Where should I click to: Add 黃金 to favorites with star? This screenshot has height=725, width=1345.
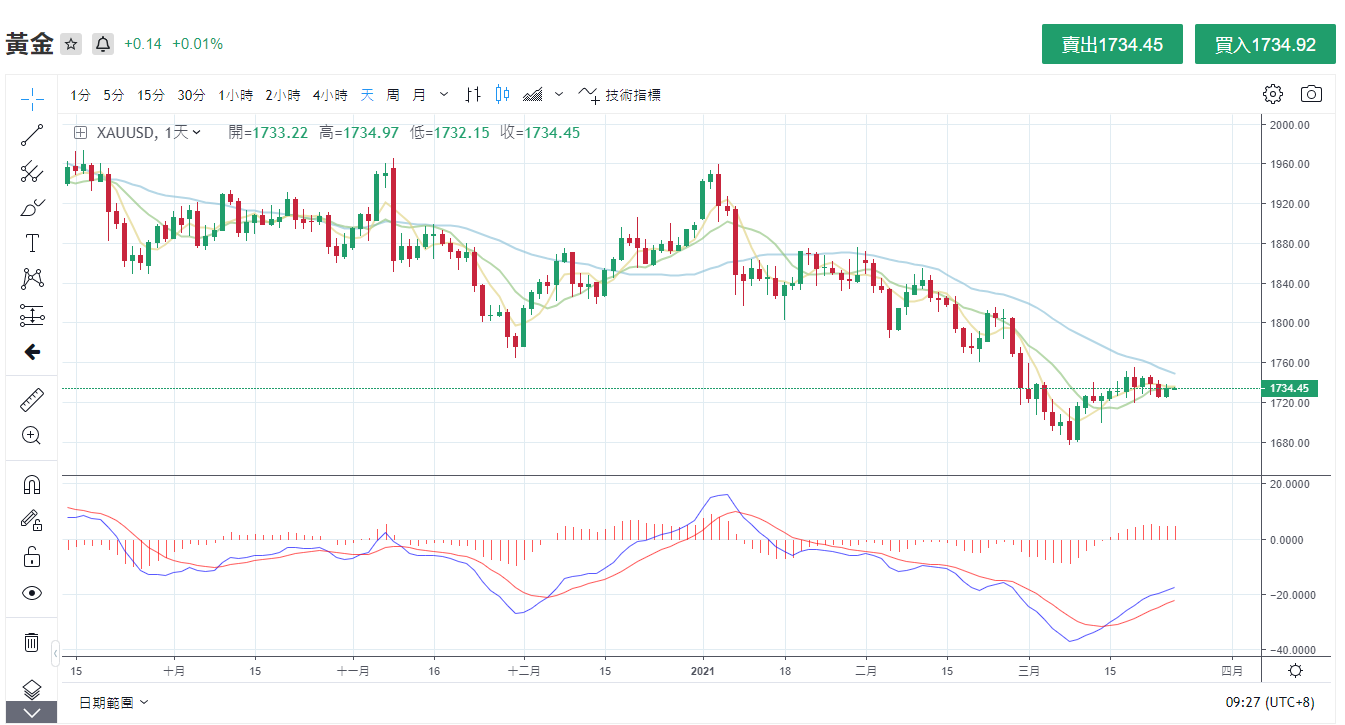(x=71, y=44)
